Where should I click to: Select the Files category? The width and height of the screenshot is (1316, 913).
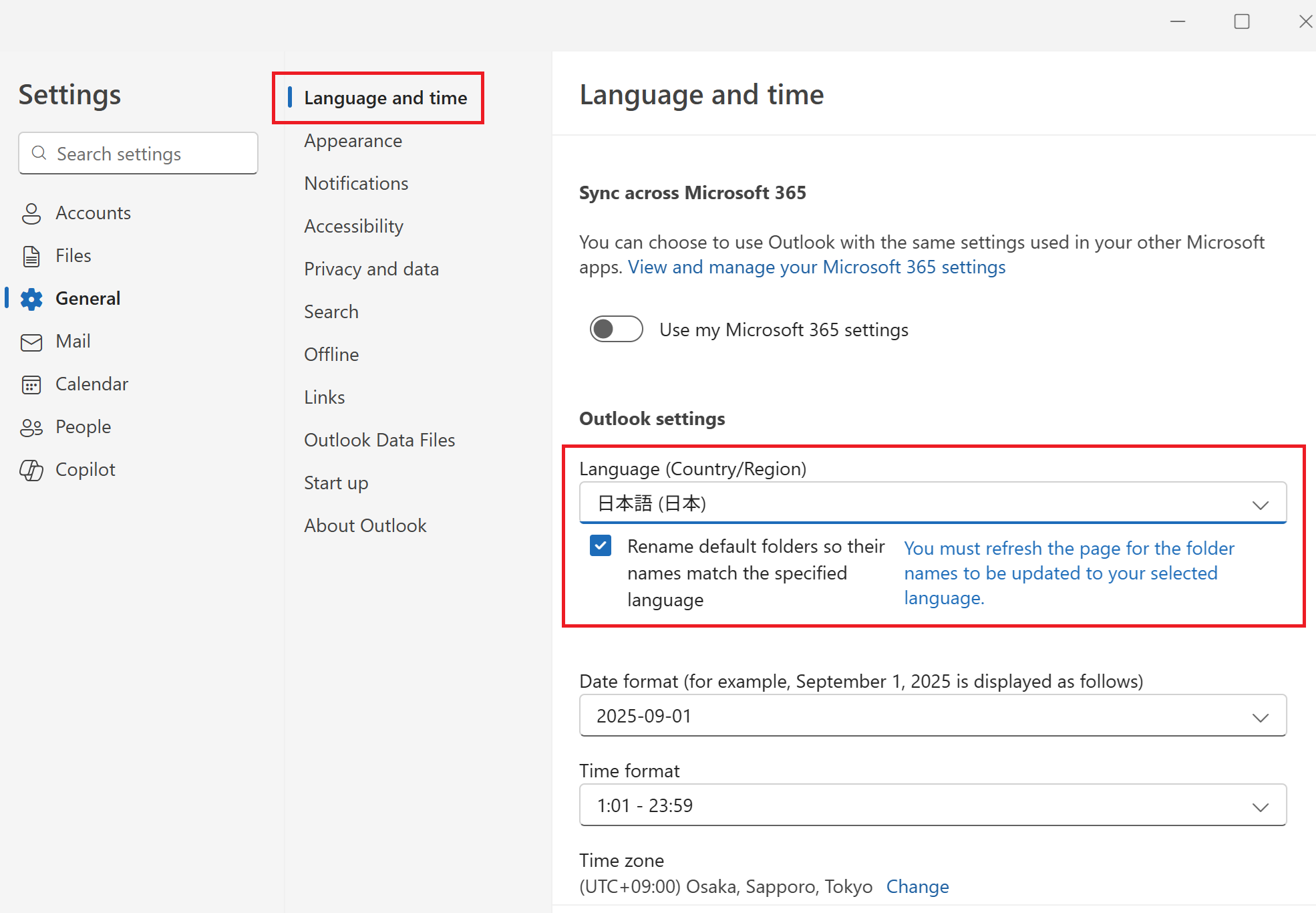click(73, 256)
